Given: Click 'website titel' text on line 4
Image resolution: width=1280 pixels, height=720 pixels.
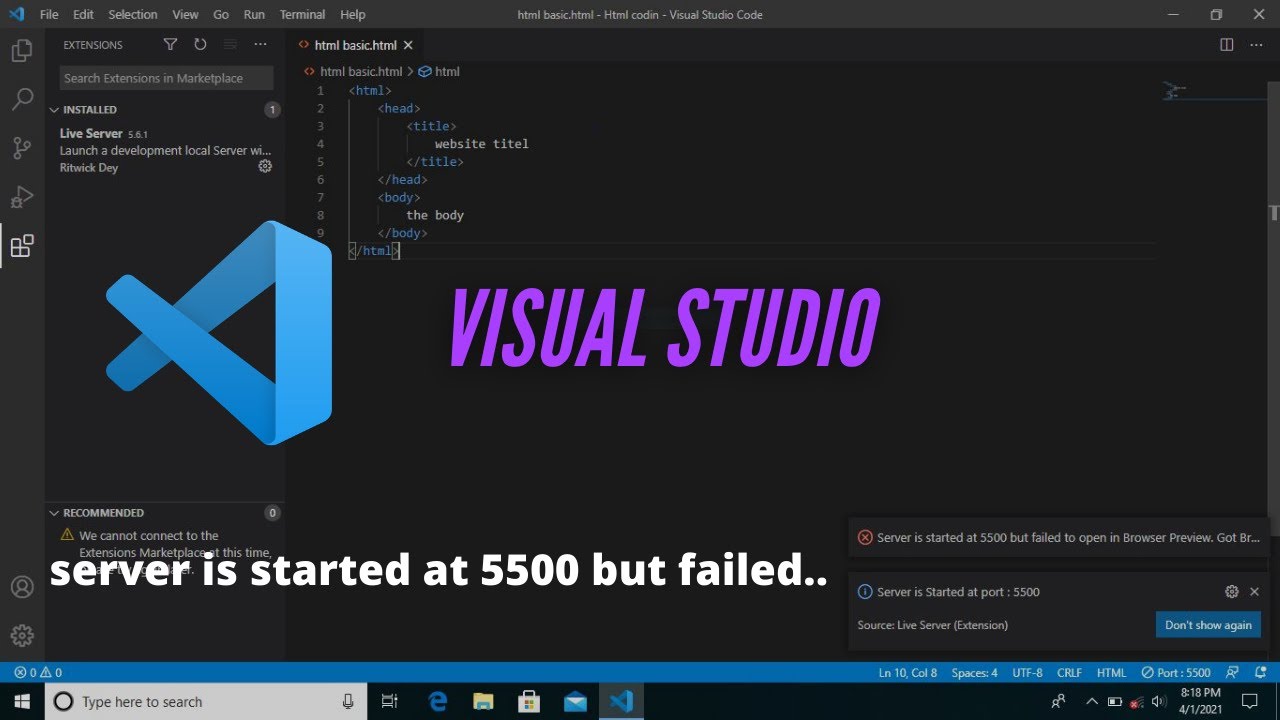Looking at the screenshot, I should coord(481,144).
